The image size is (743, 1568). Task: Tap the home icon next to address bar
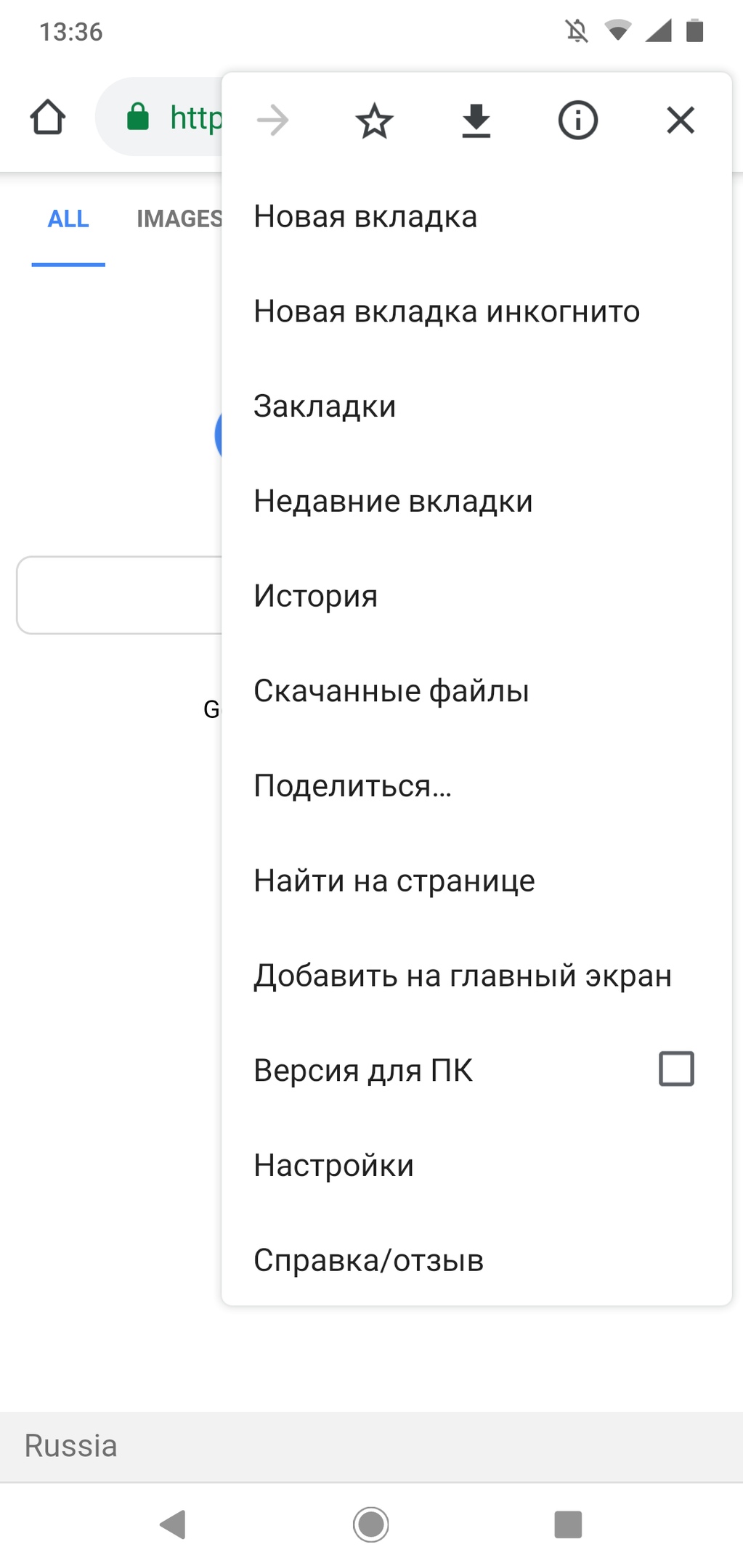(46, 116)
